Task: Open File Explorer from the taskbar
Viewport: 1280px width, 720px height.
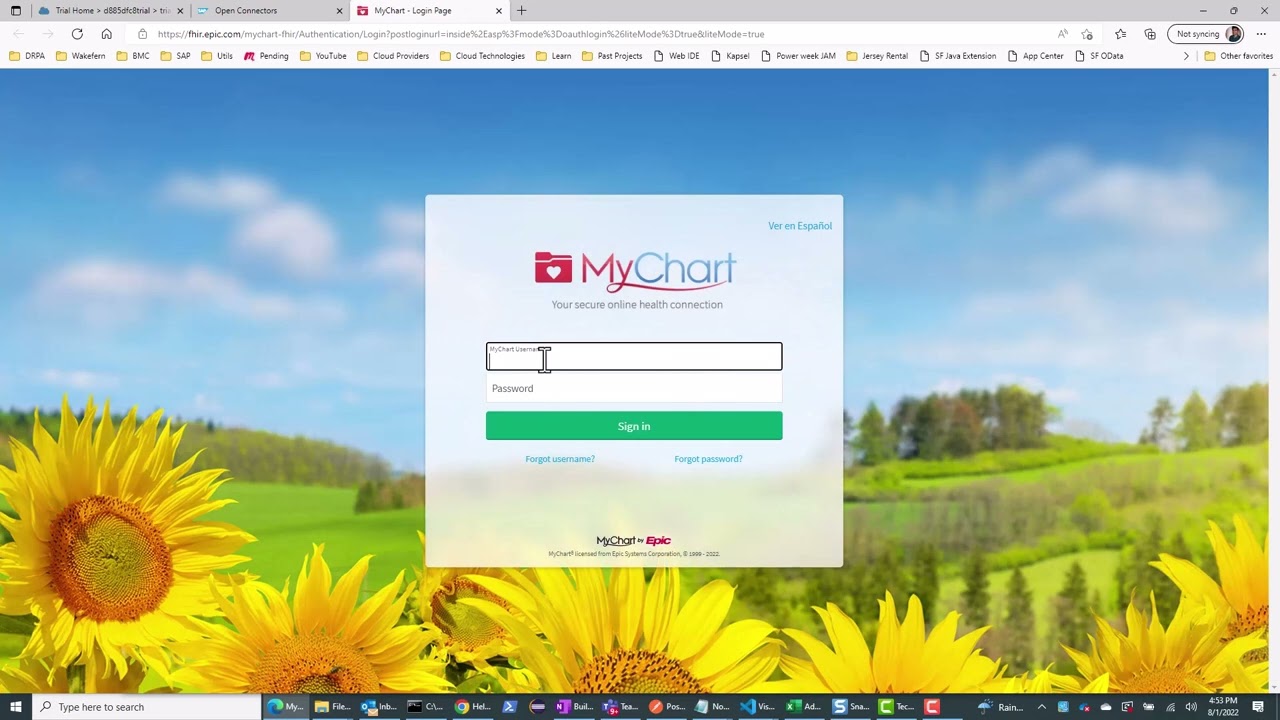Action: tap(332, 707)
